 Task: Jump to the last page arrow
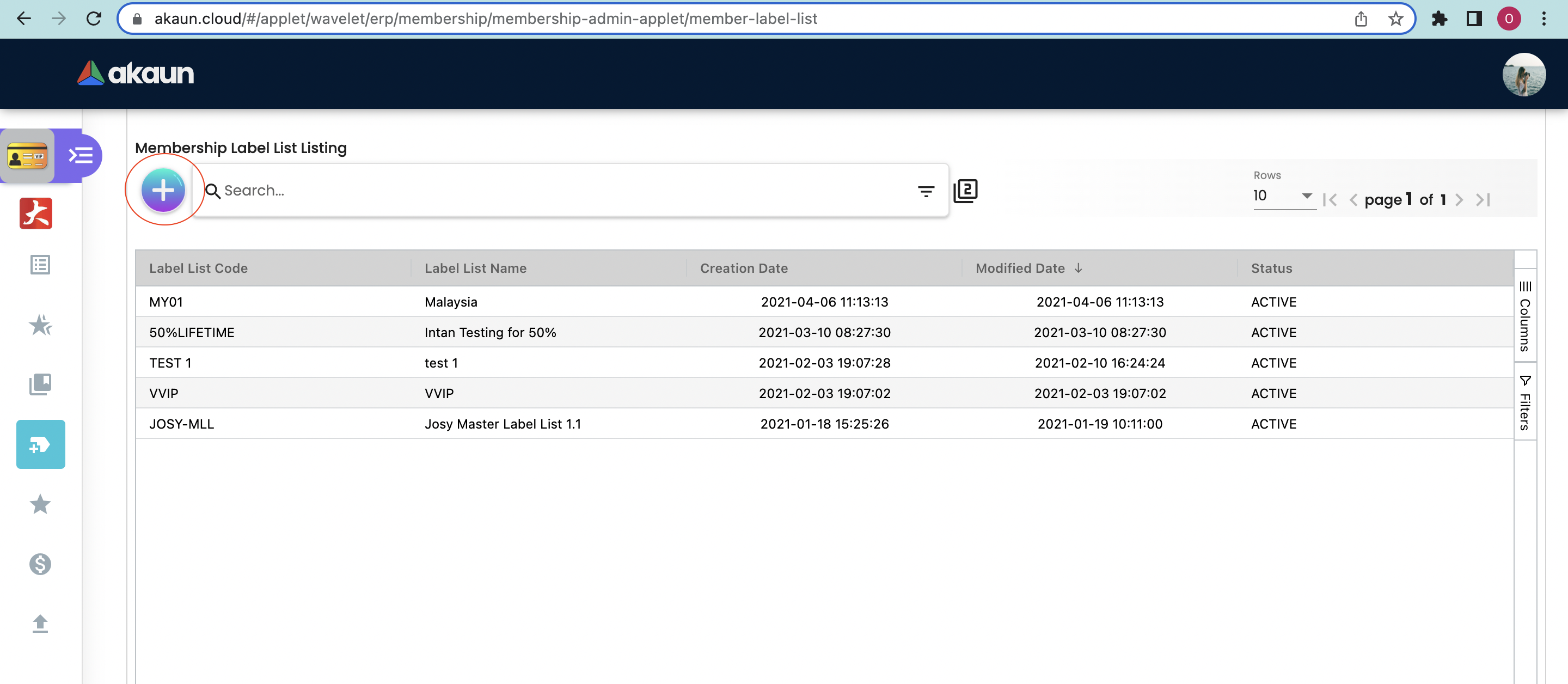pos(1483,200)
